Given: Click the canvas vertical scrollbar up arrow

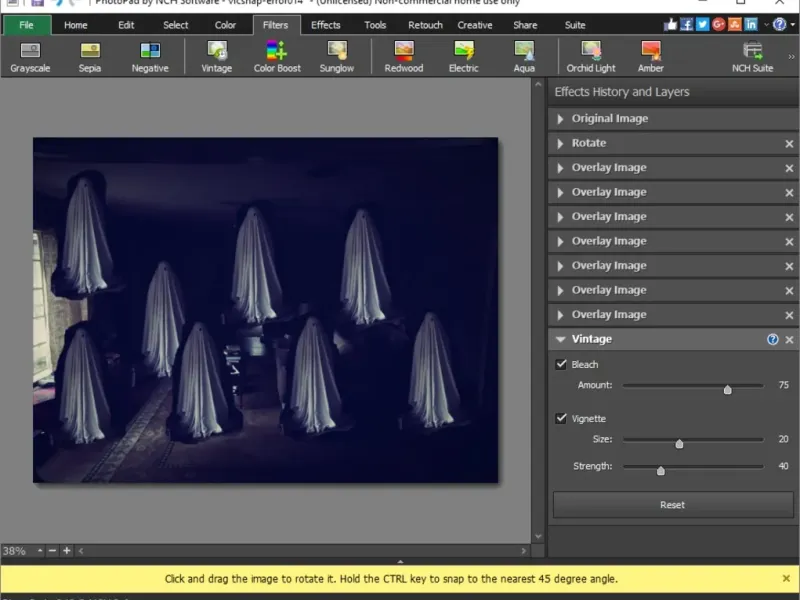Looking at the screenshot, I should (x=538, y=85).
